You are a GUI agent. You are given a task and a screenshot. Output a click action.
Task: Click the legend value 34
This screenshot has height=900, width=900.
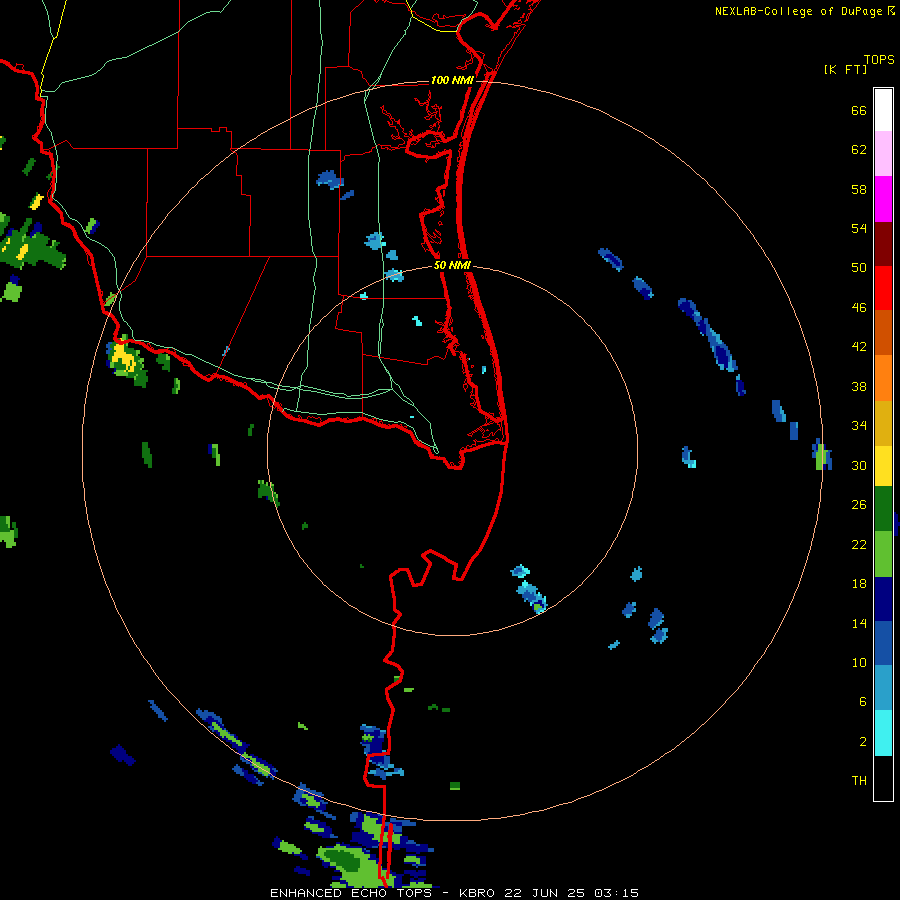859,426
